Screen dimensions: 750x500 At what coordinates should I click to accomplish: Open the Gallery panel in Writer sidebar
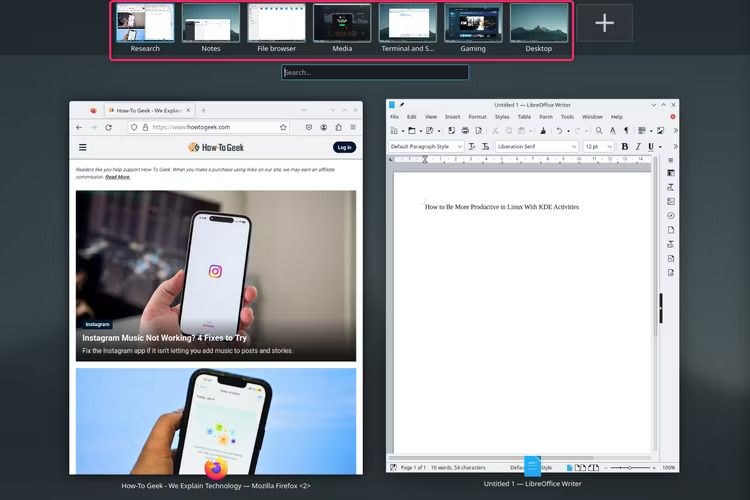[x=671, y=201]
